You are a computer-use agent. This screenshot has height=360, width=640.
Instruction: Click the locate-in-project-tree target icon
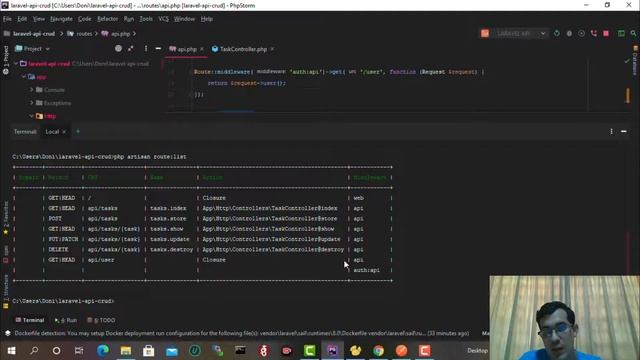[118, 49]
